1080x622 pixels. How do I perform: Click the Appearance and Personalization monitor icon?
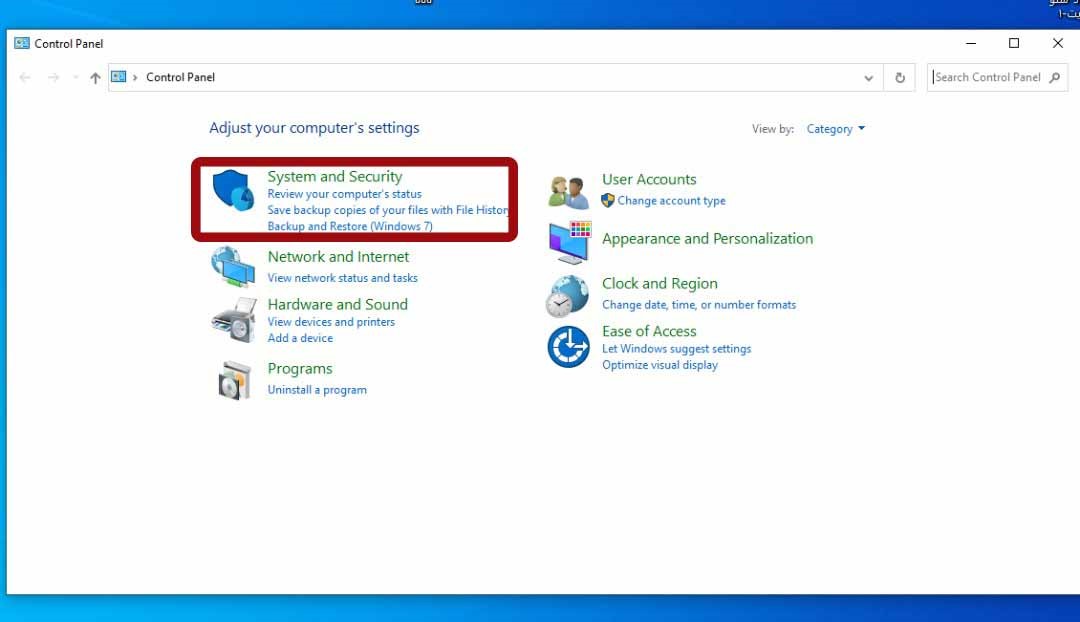[569, 243]
